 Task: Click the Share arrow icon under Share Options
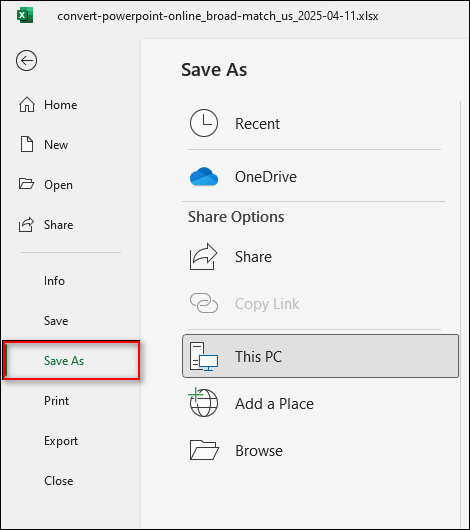pyautogui.click(x=203, y=257)
